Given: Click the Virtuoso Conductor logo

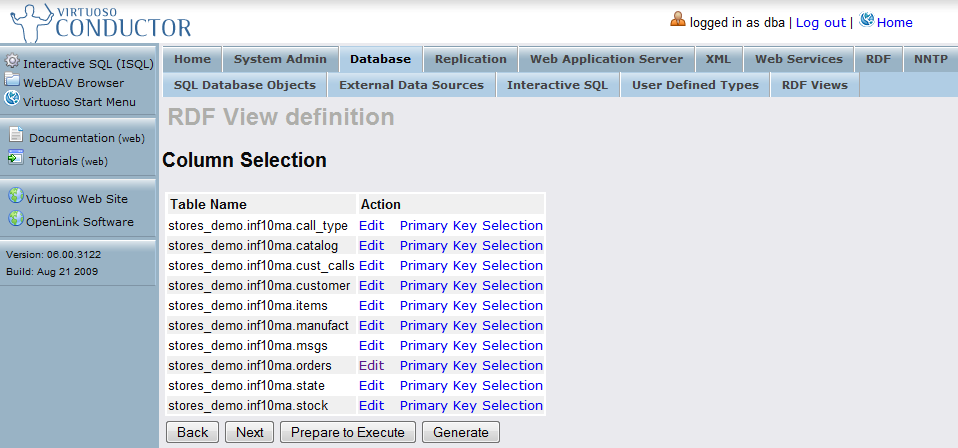Looking at the screenshot, I should point(98,22).
